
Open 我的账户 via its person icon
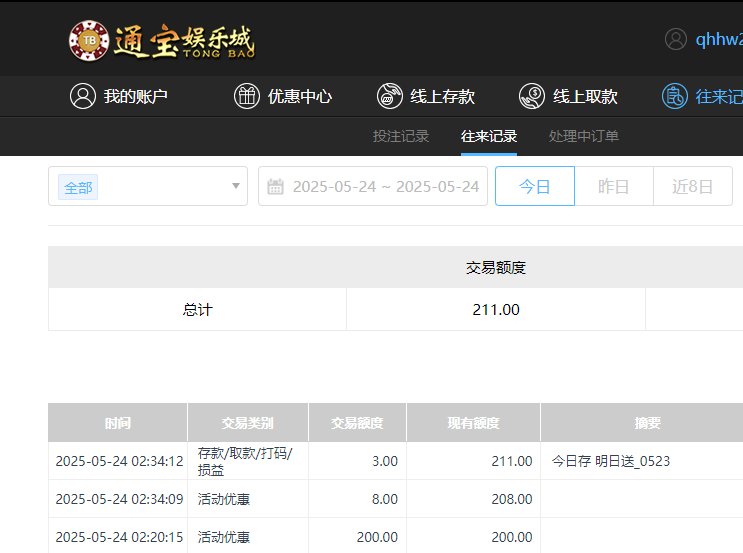click(82, 96)
